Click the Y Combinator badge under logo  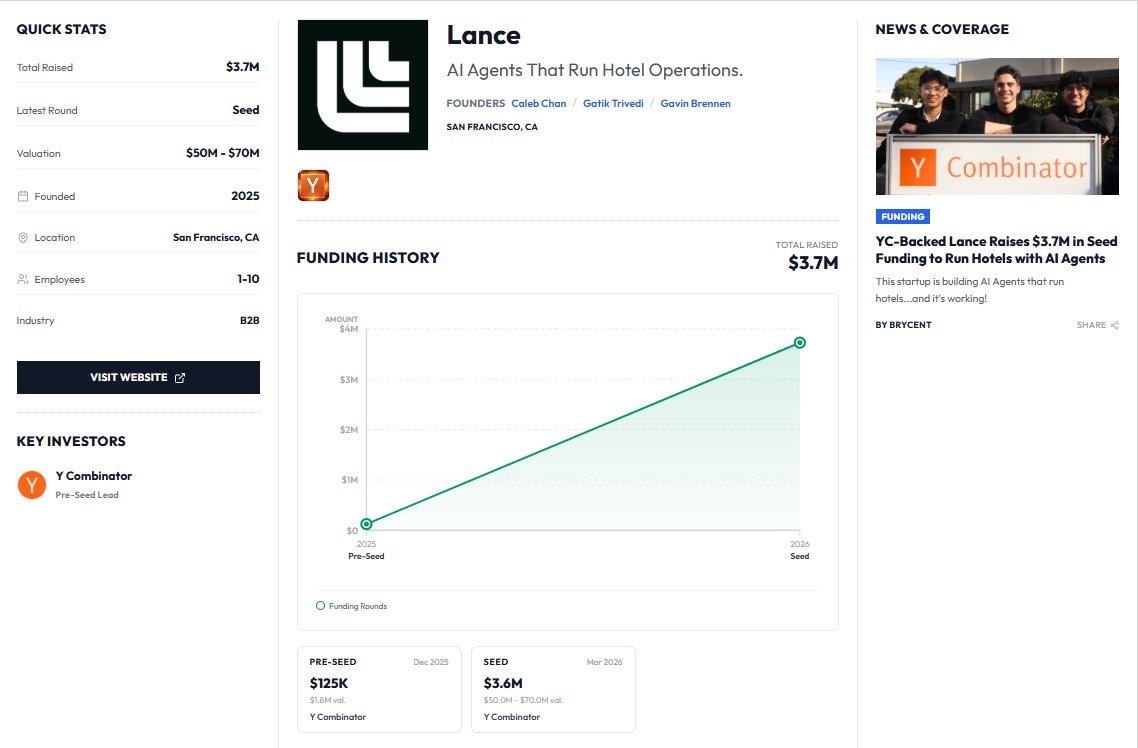click(313, 186)
